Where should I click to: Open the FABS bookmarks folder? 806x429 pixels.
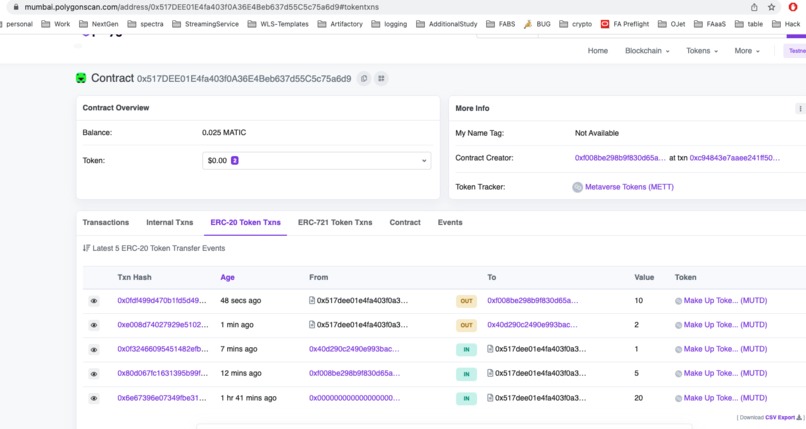(501, 24)
